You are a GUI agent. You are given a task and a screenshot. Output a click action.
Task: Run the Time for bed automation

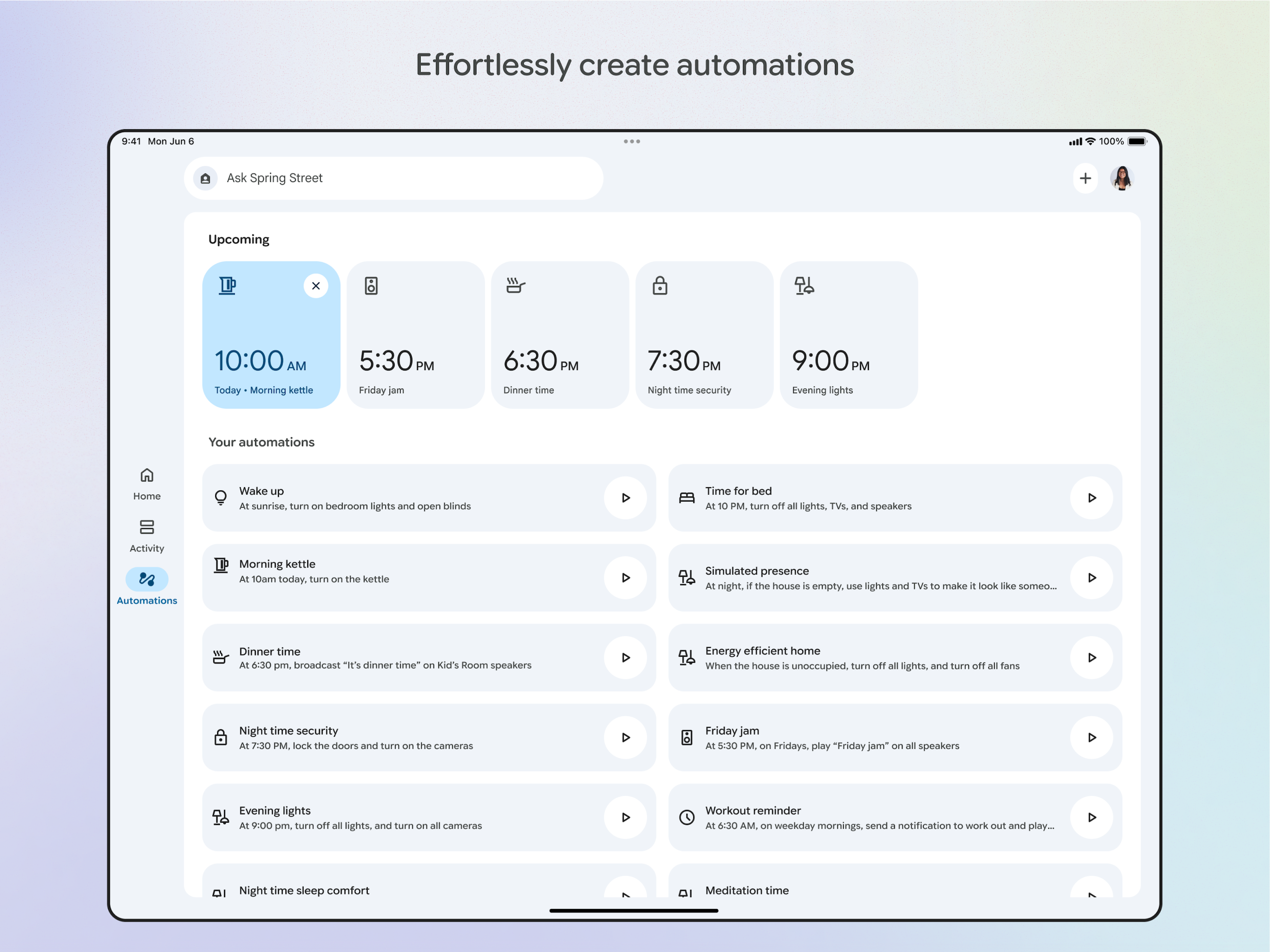point(1092,498)
